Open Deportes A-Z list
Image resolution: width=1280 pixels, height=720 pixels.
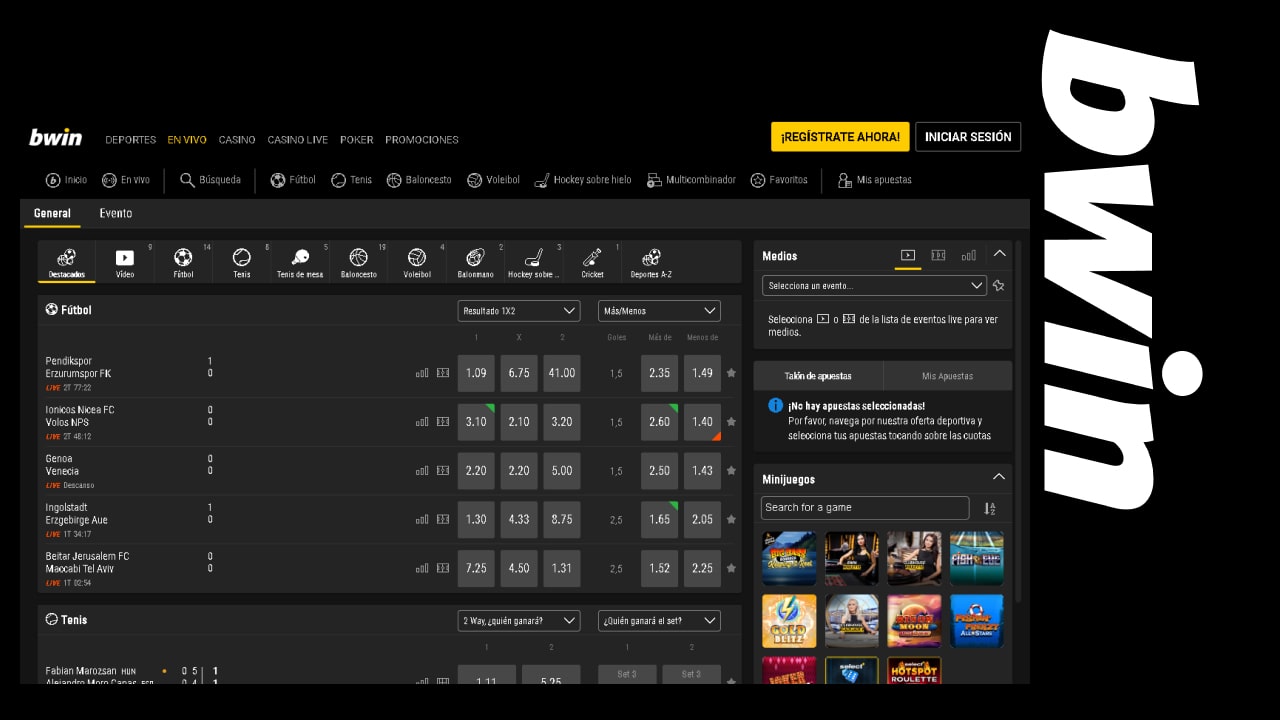pyautogui.click(x=651, y=263)
